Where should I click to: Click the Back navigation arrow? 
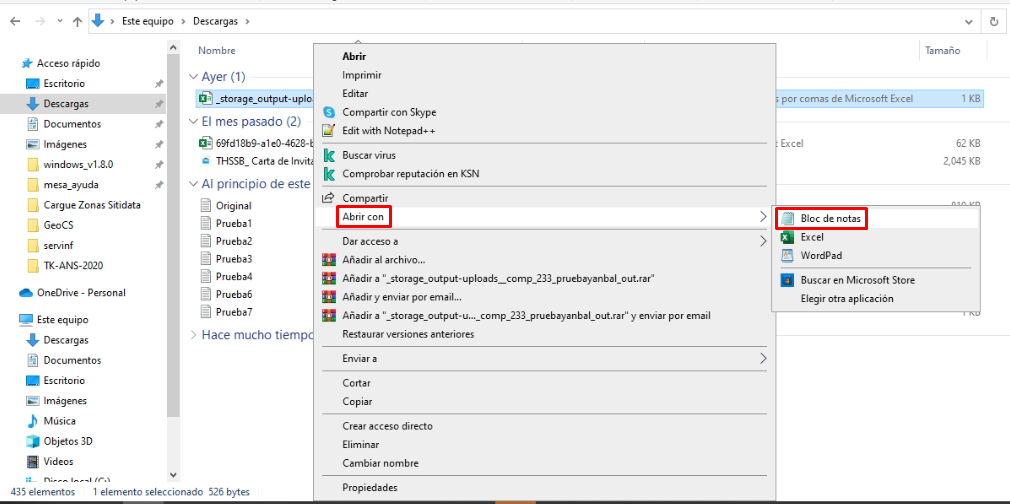16,21
